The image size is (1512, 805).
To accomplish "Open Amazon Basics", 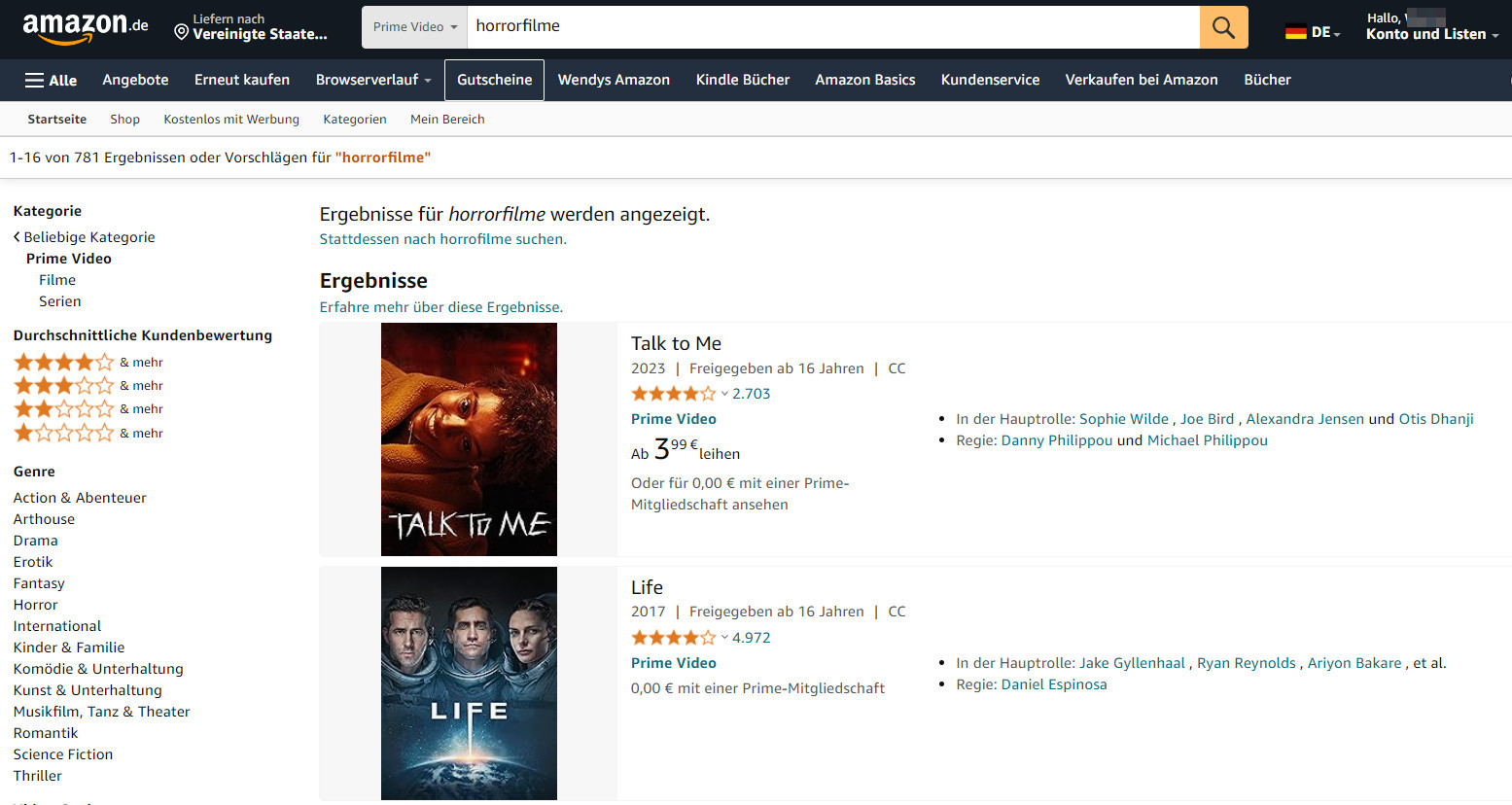I will coord(865,80).
